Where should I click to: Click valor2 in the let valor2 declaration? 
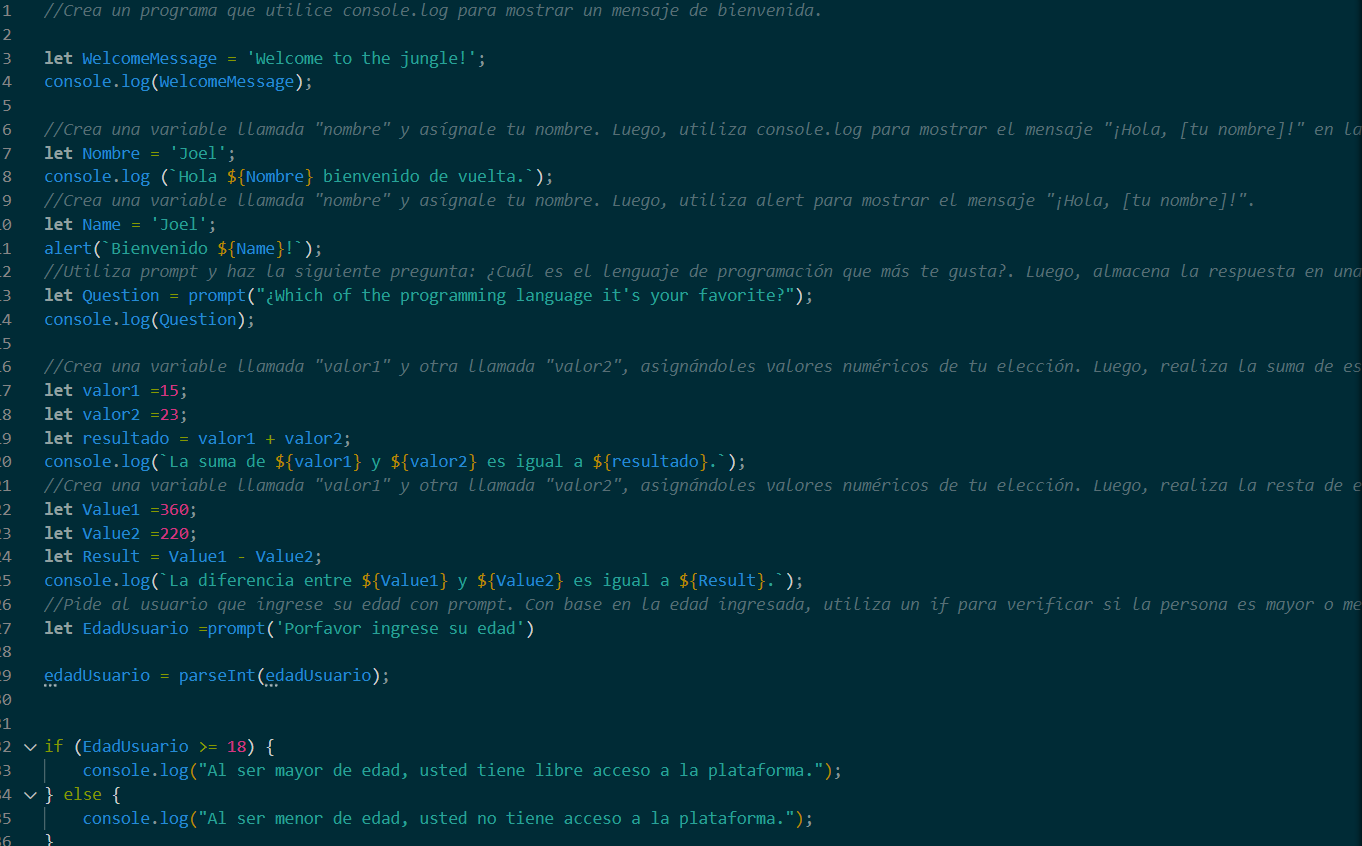point(111,414)
